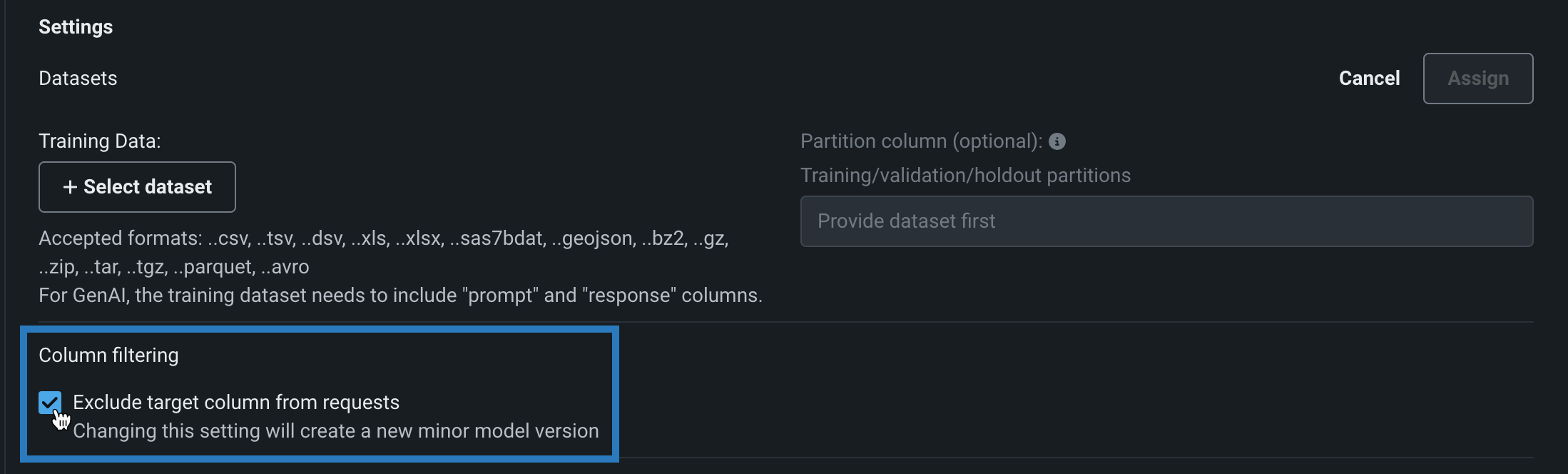Click the word Cancel next to Assign
Viewport: 1568px width, 474px height.
coord(1369,79)
